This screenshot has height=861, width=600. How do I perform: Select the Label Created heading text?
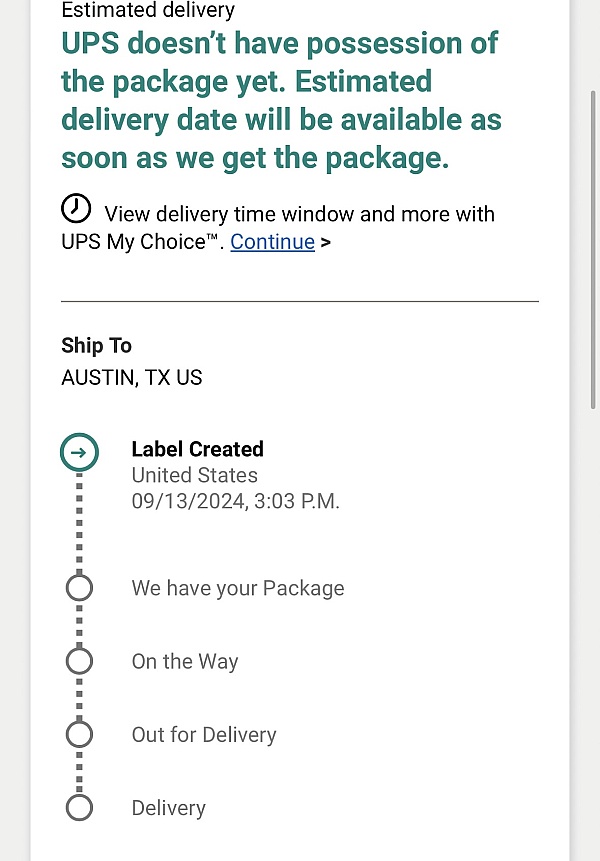(x=197, y=449)
